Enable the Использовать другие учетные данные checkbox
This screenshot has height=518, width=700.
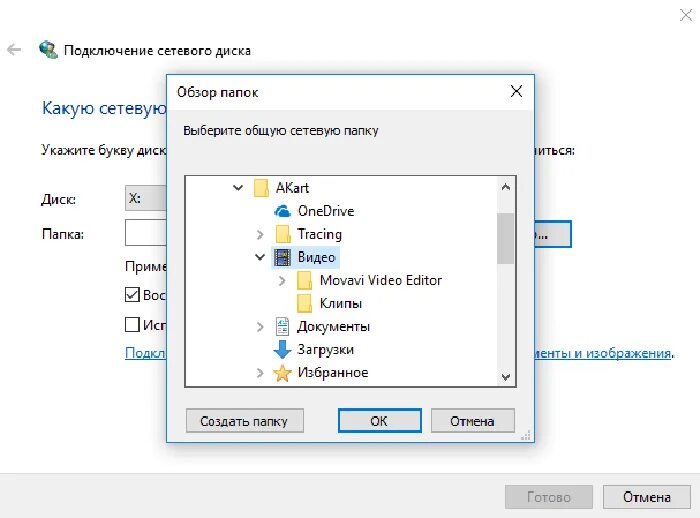click(132, 324)
